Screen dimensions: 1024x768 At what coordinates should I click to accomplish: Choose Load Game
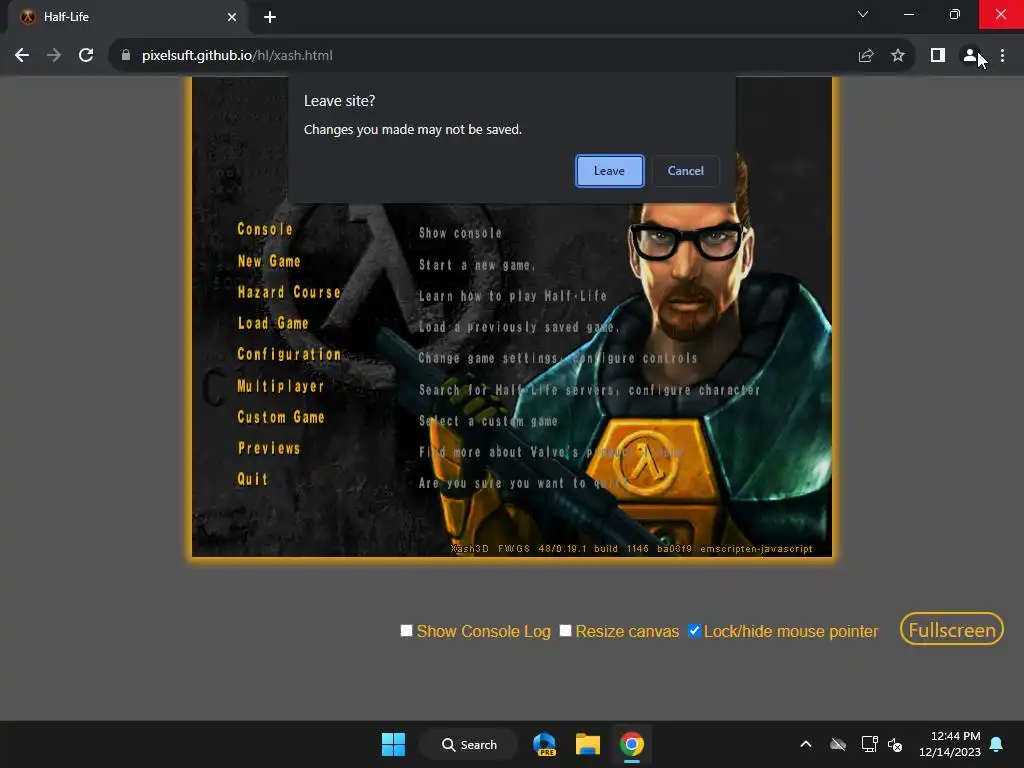[x=272, y=323]
